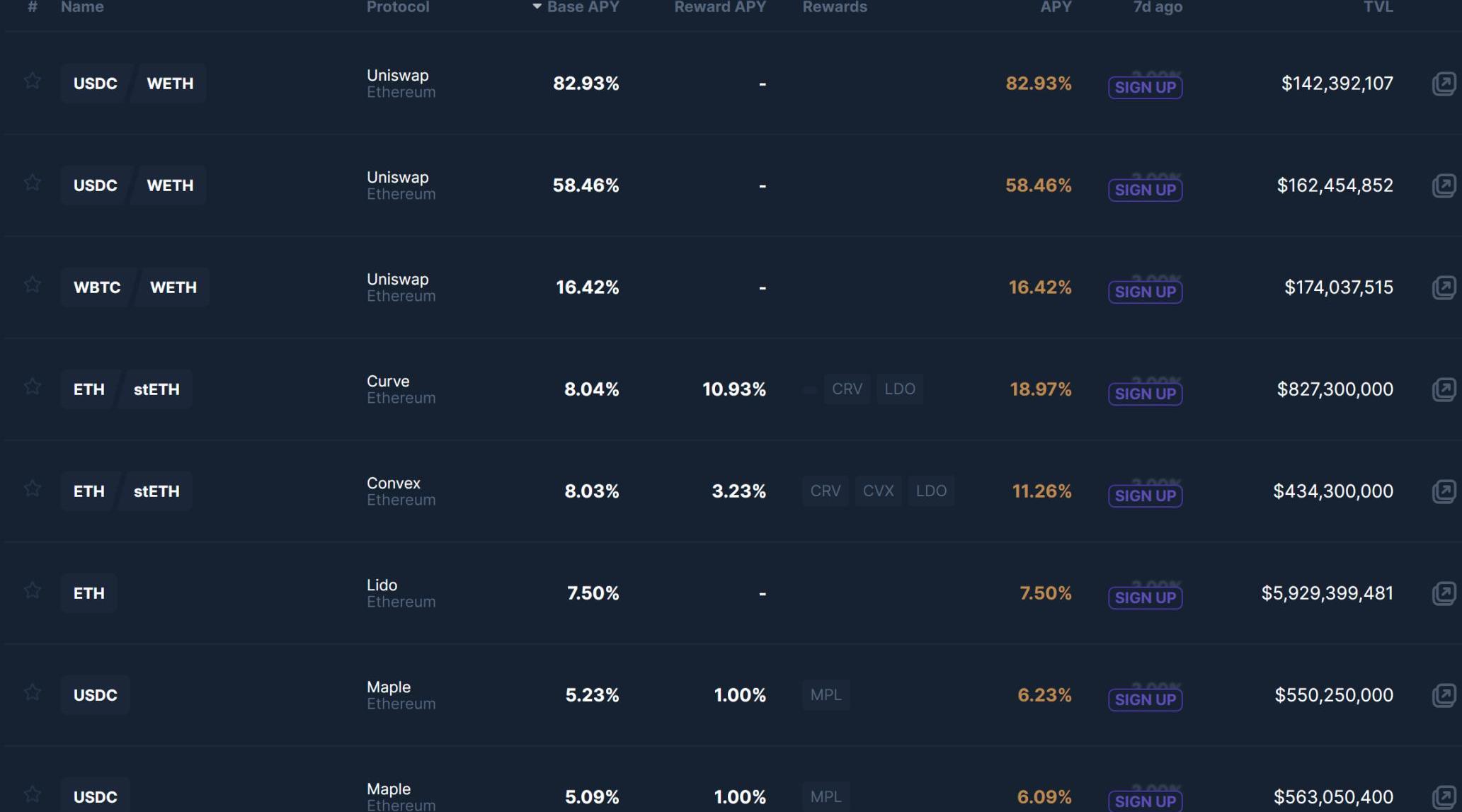Open external link for $142,392,107 USDC-WETH pool
The height and width of the screenshot is (812, 1462).
tap(1444, 84)
